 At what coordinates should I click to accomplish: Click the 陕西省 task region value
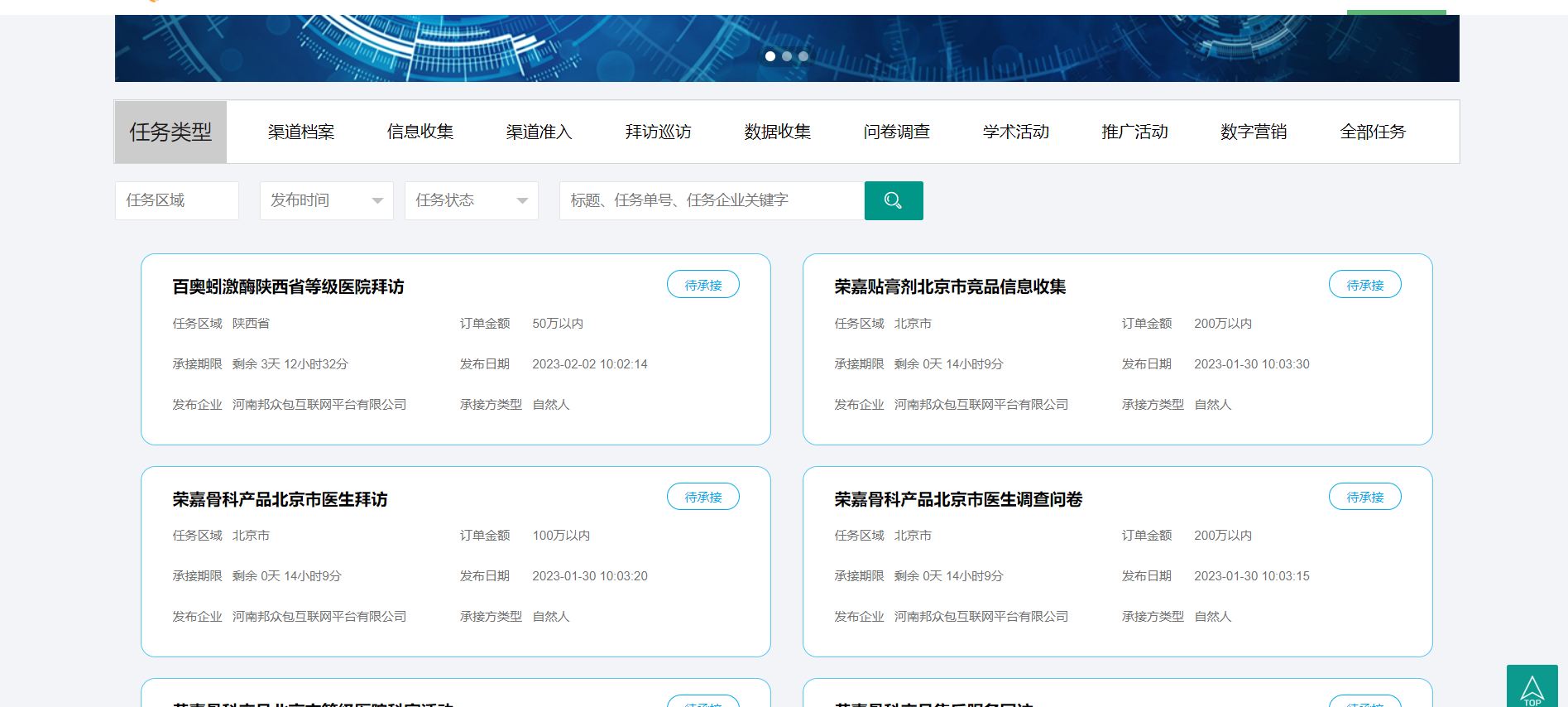click(x=251, y=324)
